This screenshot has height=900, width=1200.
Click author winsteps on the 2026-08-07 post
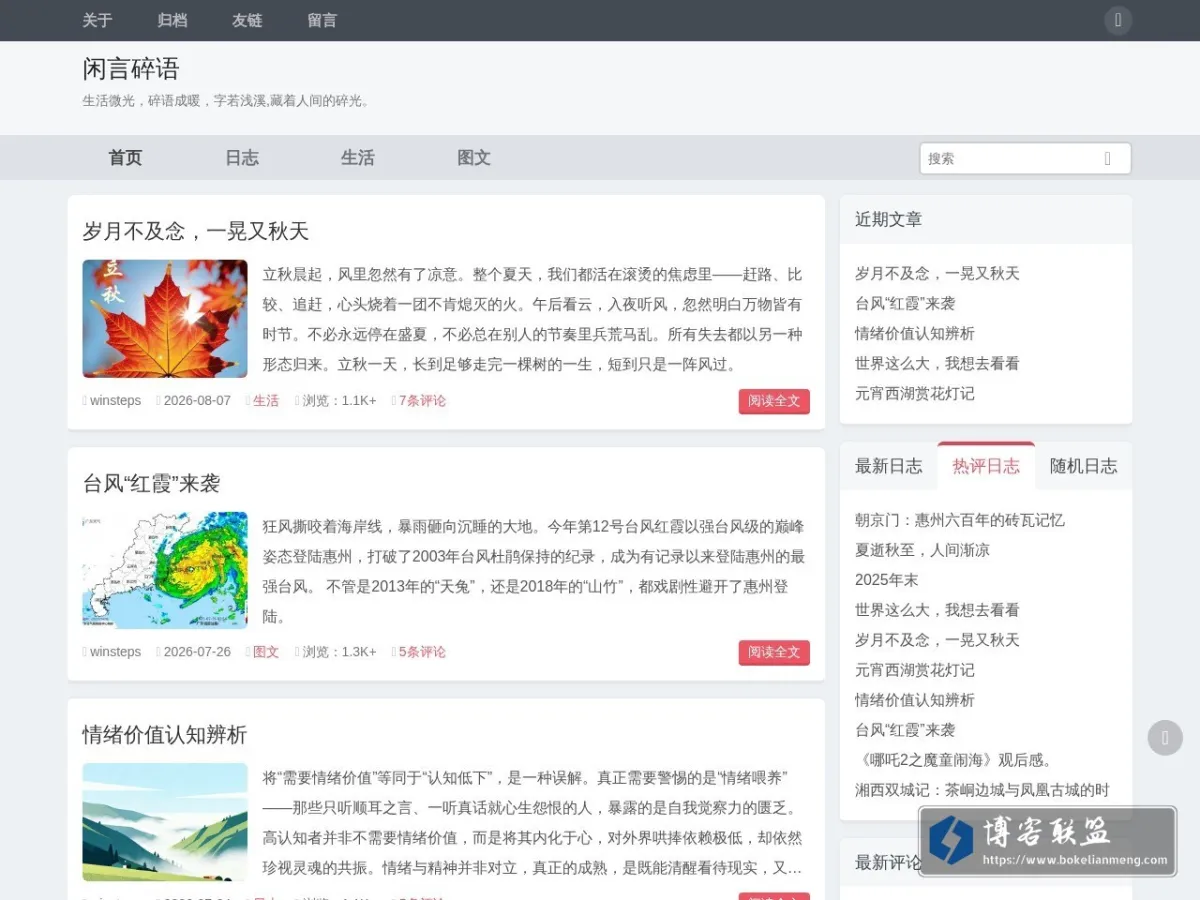tap(115, 401)
